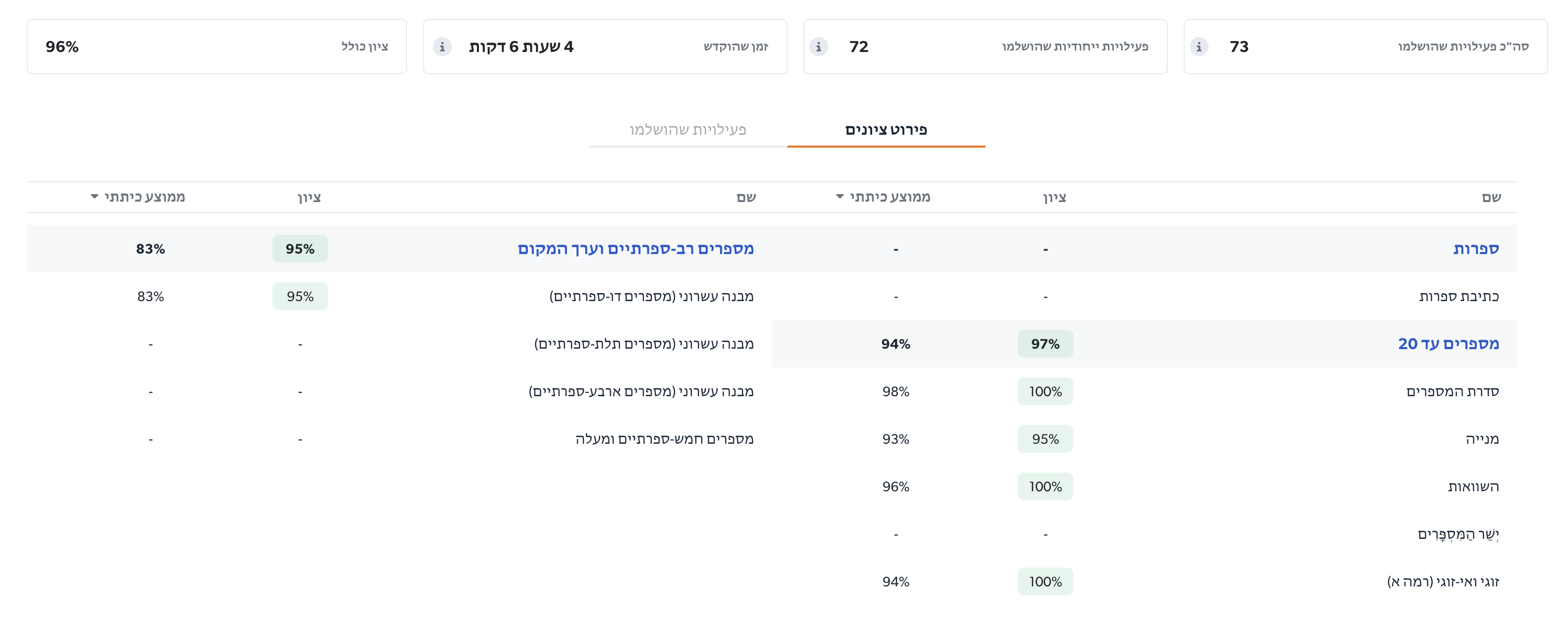Click right table שם column header
Viewport: 1568px width, 626px height.
[1491, 197]
